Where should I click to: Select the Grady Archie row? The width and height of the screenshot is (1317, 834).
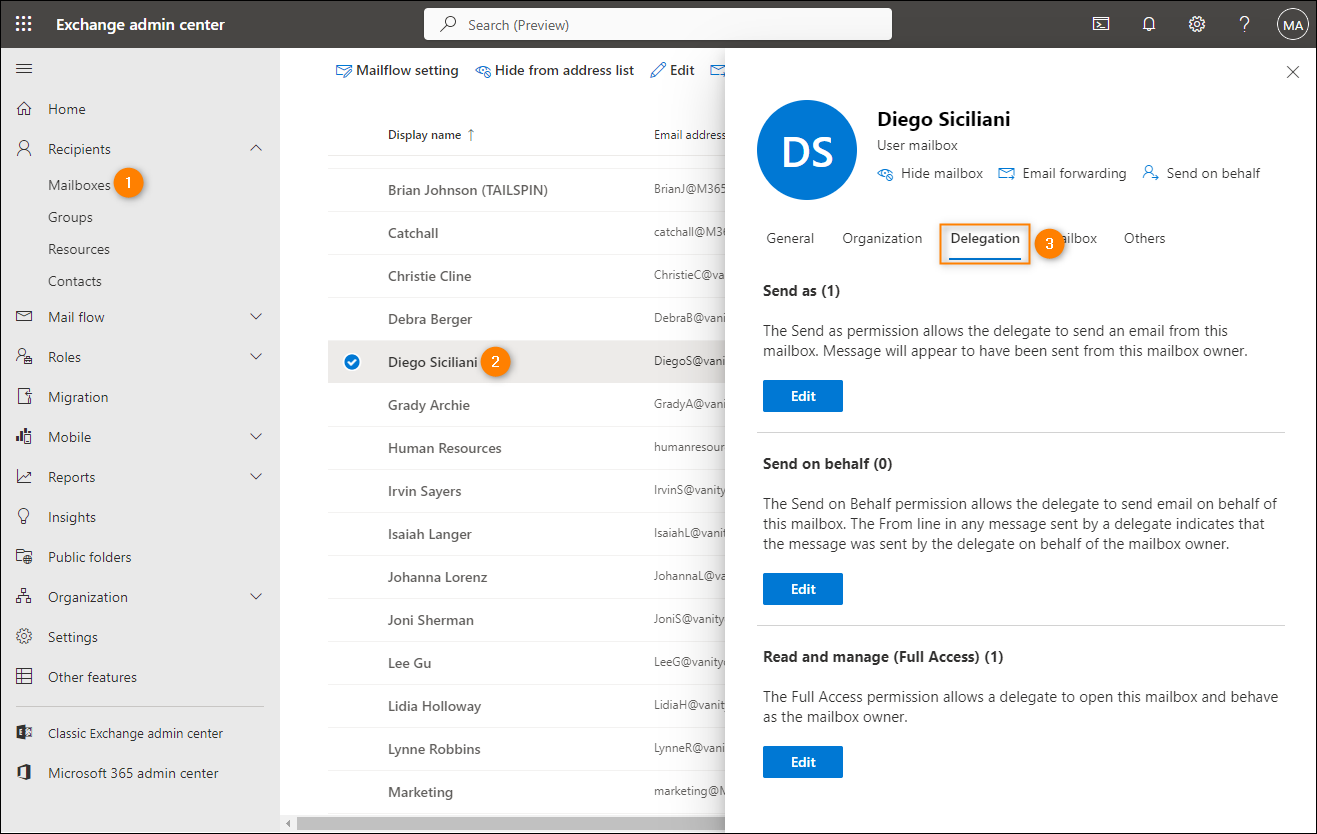[526, 405]
